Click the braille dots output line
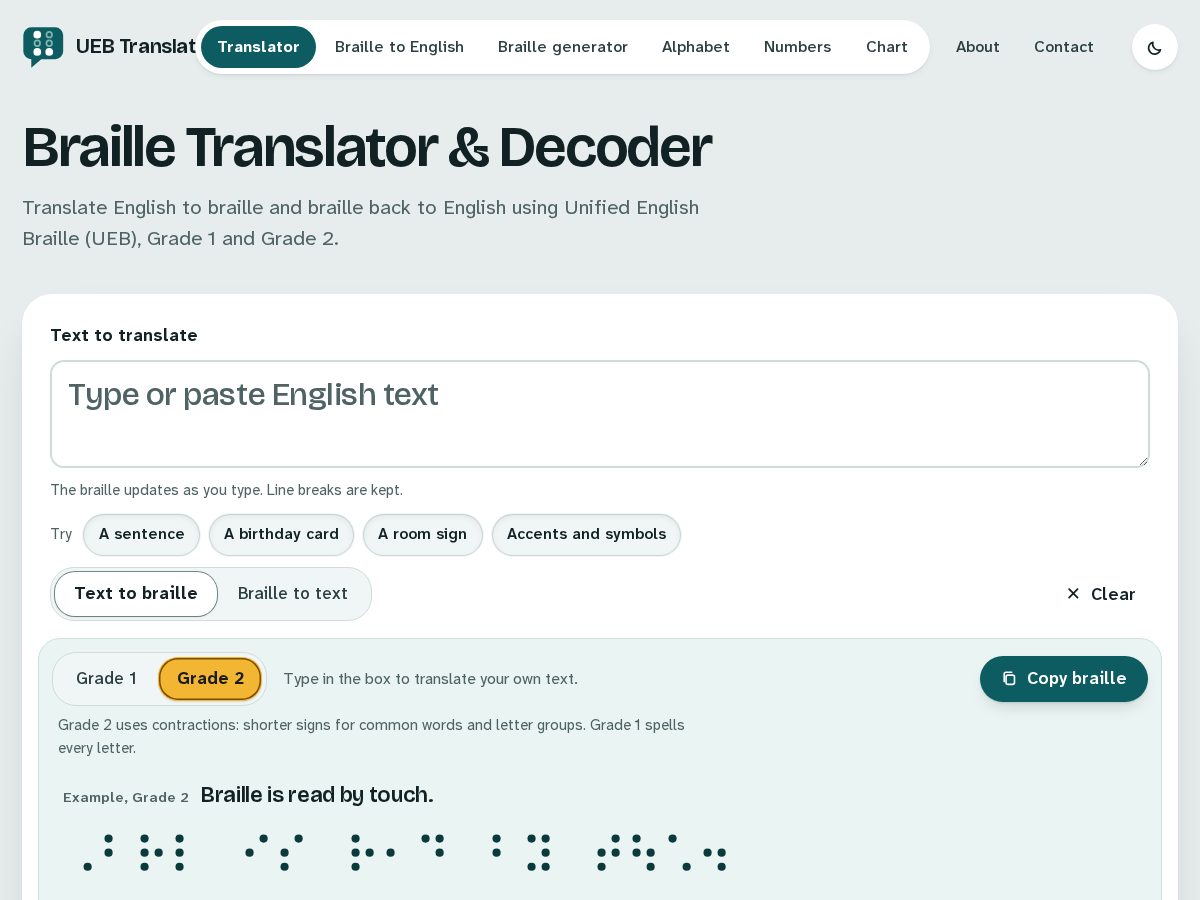This screenshot has height=900, width=1200. [404, 853]
